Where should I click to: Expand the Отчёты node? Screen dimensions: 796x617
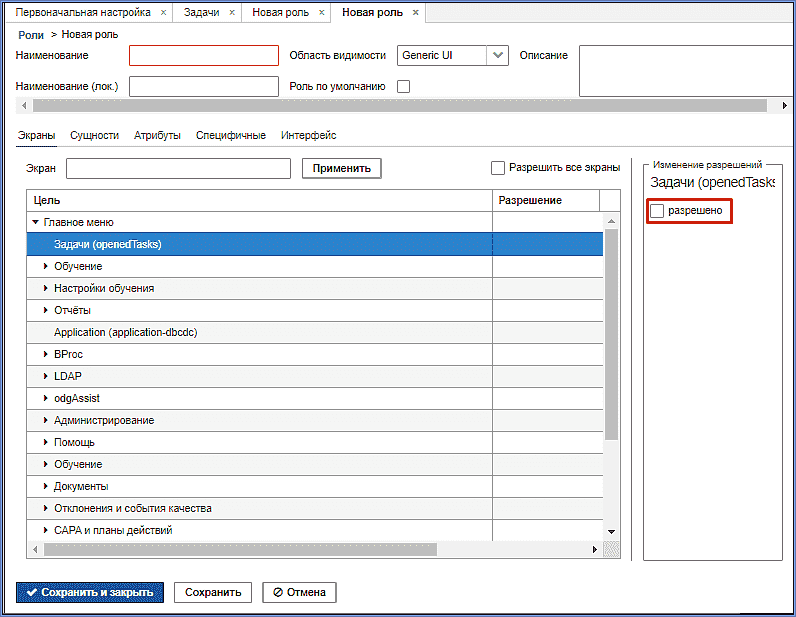click(45, 310)
